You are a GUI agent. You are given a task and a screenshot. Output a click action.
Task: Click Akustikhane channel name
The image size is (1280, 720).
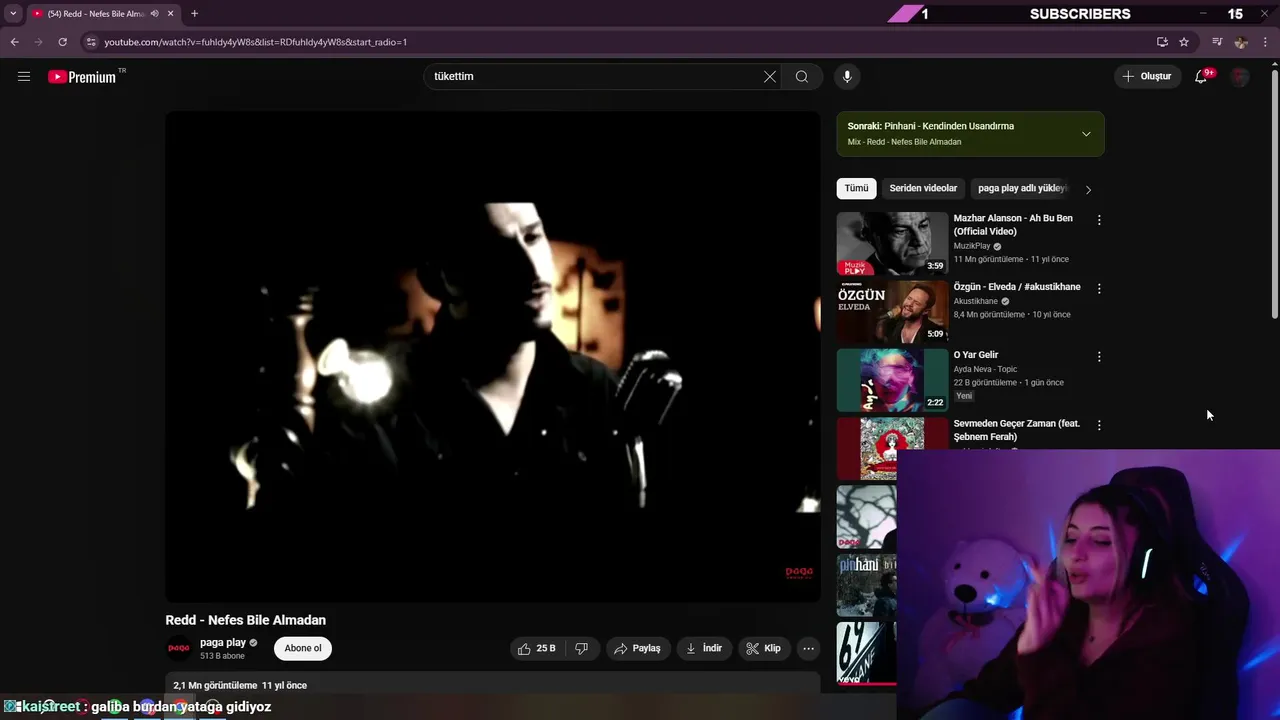pyautogui.click(x=975, y=301)
